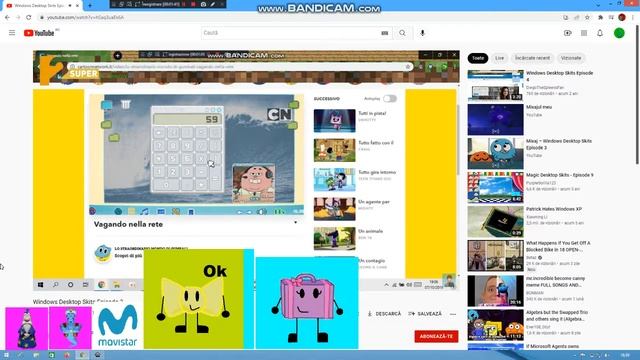The height and width of the screenshot is (360, 640).
Task: Open the Chrome profile avatar
Action: (622, 17)
